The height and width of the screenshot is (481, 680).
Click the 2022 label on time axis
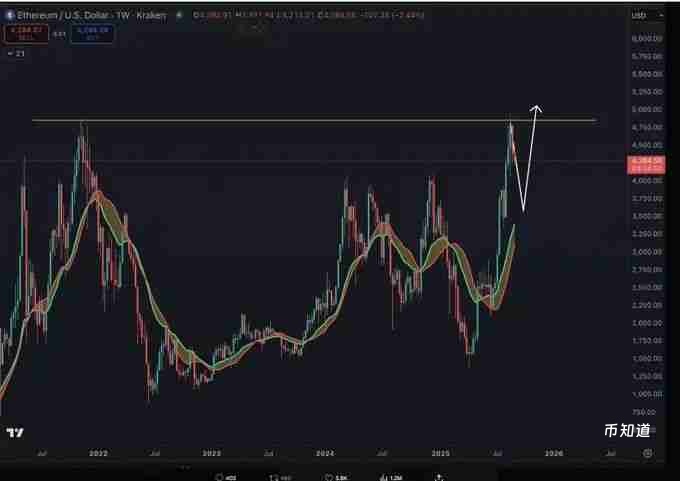[x=98, y=453]
